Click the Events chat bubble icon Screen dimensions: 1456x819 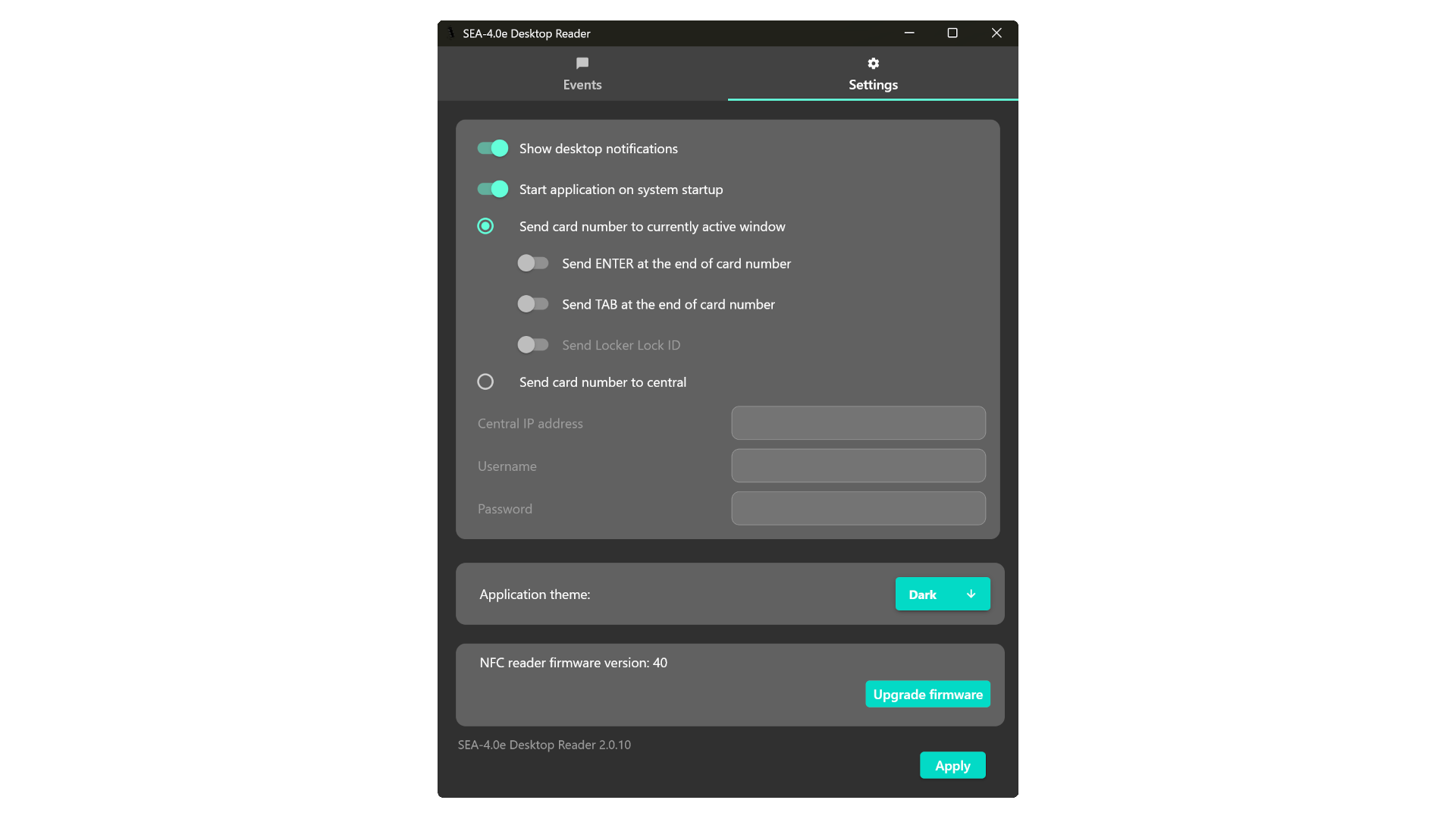[x=582, y=63]
